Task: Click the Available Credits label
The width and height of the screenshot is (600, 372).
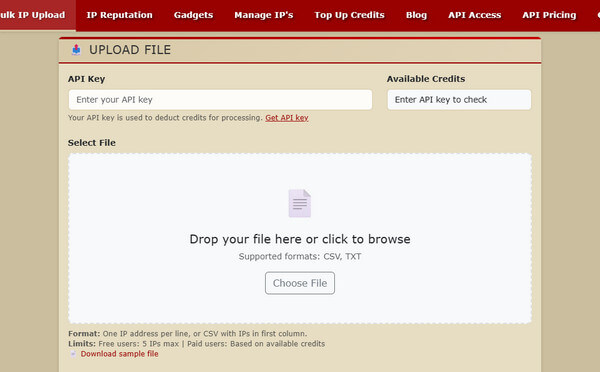Action: 426,79
